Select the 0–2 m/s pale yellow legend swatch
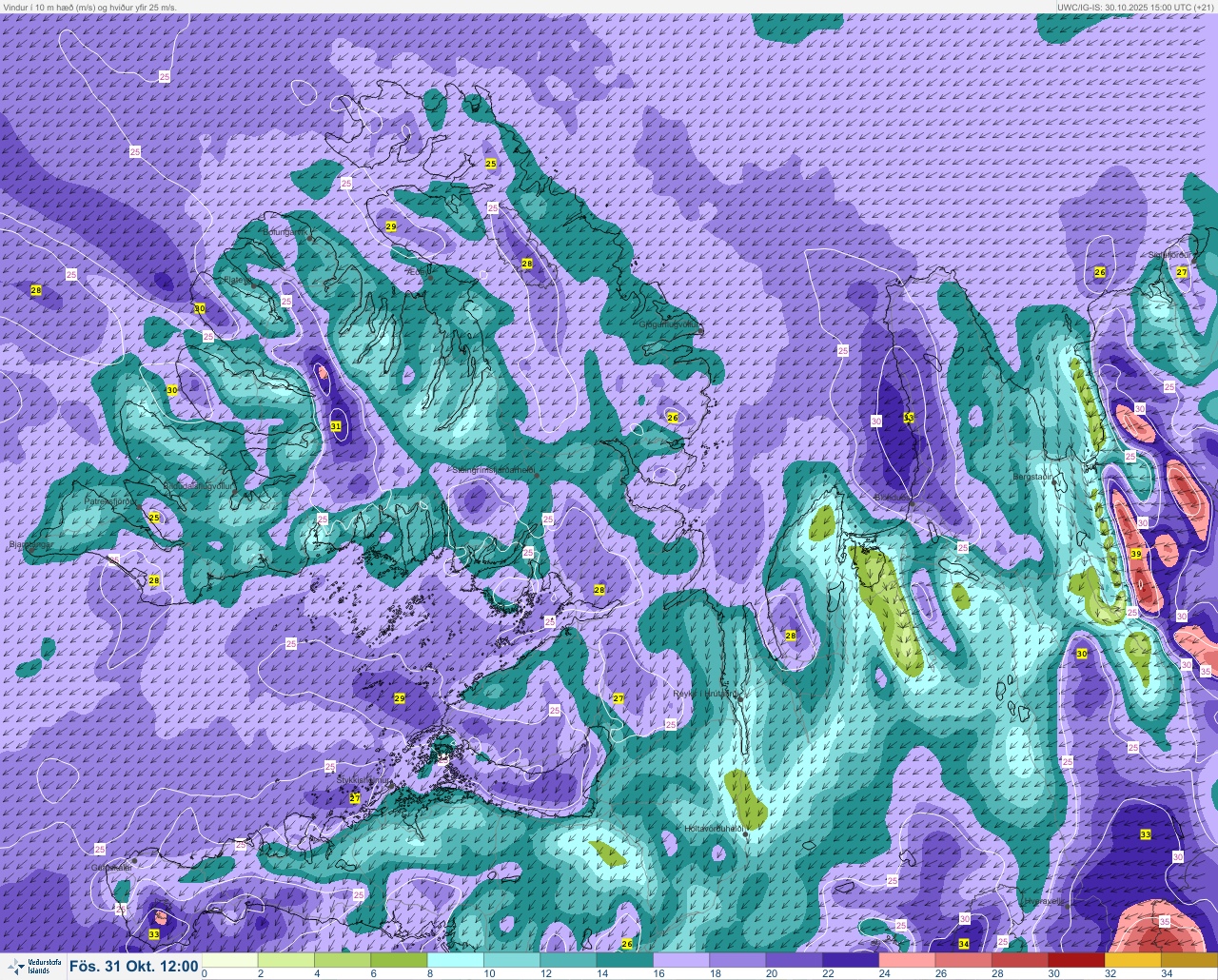Viewport: 1218px width, 980px height. tap(229, 960)
